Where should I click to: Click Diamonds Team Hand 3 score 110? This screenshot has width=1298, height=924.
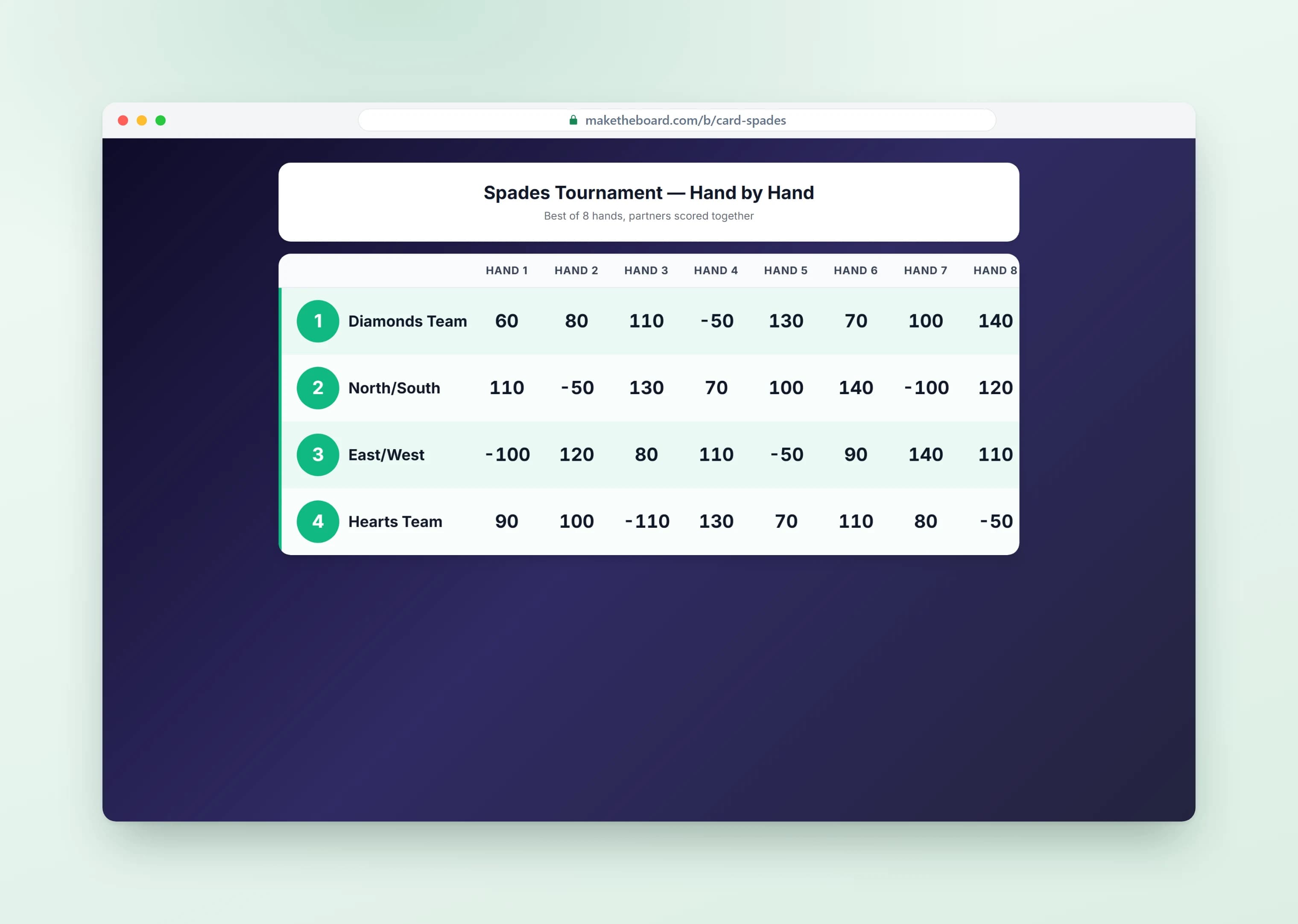click(x=646, y=321)
